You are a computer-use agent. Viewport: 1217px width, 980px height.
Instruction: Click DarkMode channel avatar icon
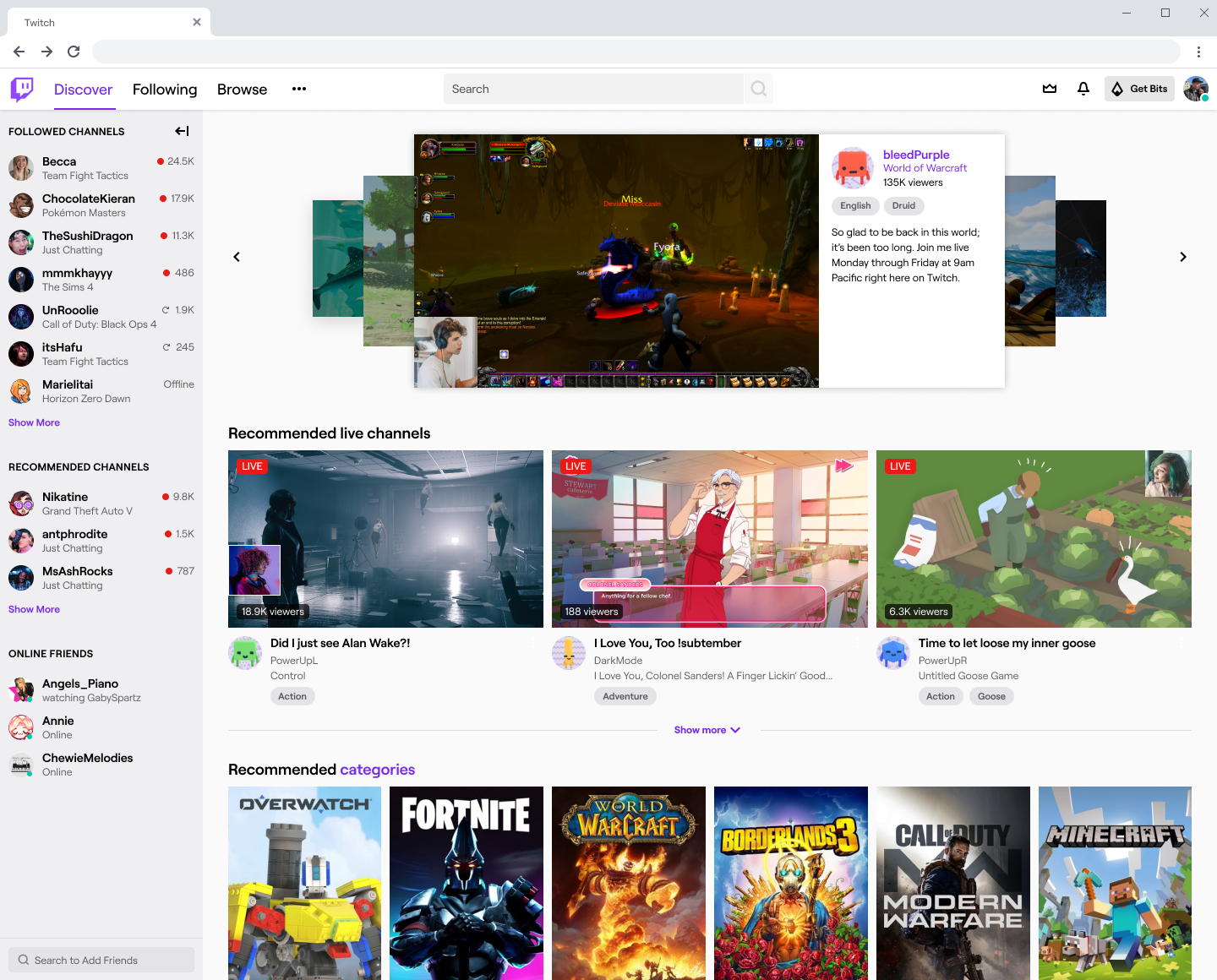569,653
